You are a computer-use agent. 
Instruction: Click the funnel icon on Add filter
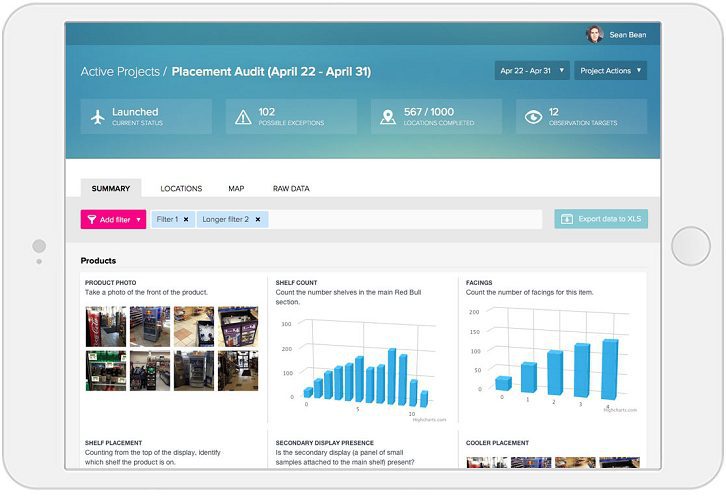[92, 219]
